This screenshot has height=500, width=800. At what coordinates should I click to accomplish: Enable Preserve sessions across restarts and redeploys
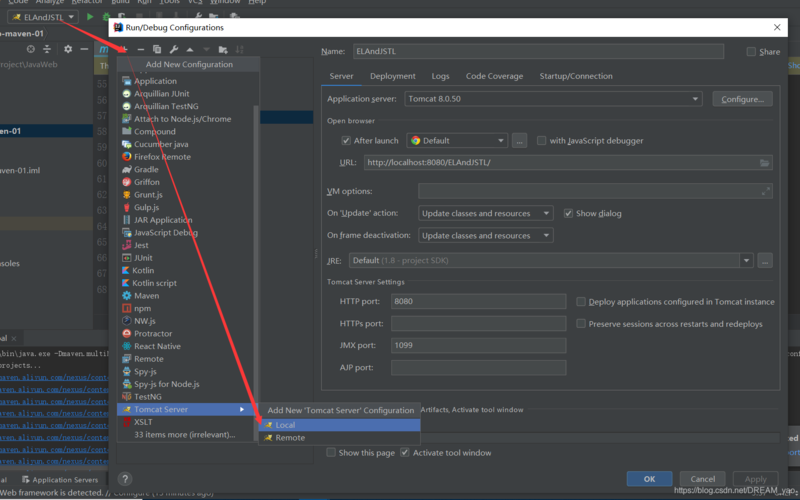(581, 323)
